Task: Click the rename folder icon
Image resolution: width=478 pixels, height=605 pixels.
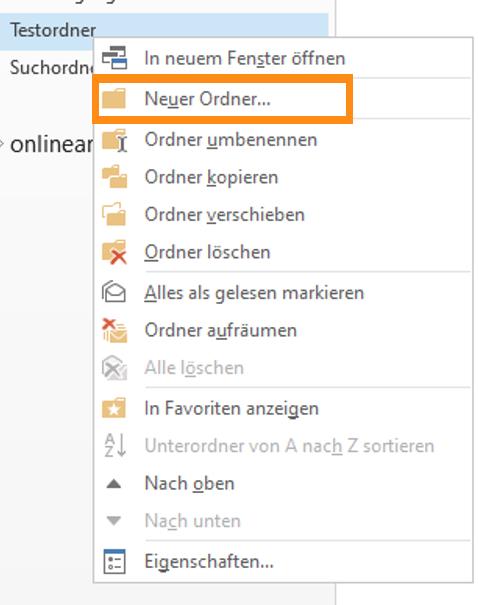Action: (114, 140)
